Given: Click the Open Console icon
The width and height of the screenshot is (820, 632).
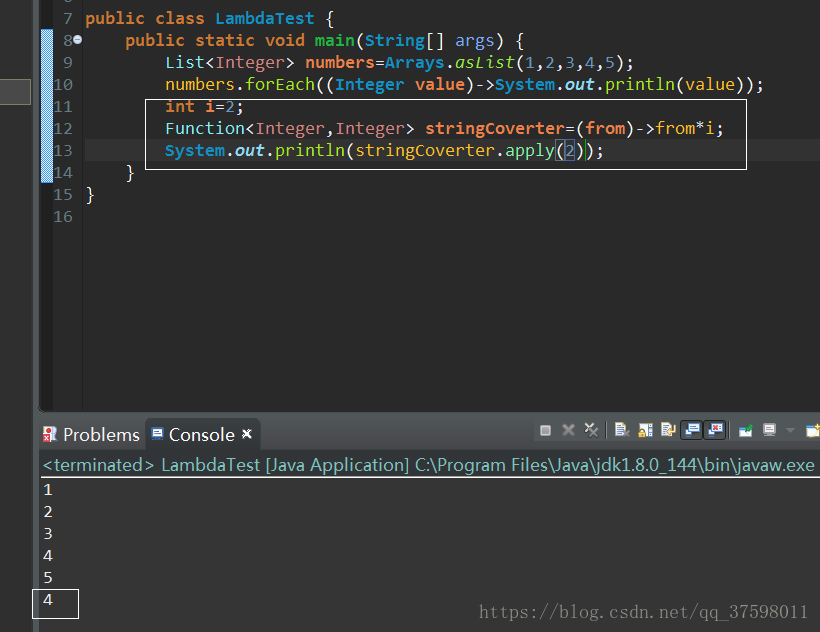Looking at the screenshot, I should (813, 430).
